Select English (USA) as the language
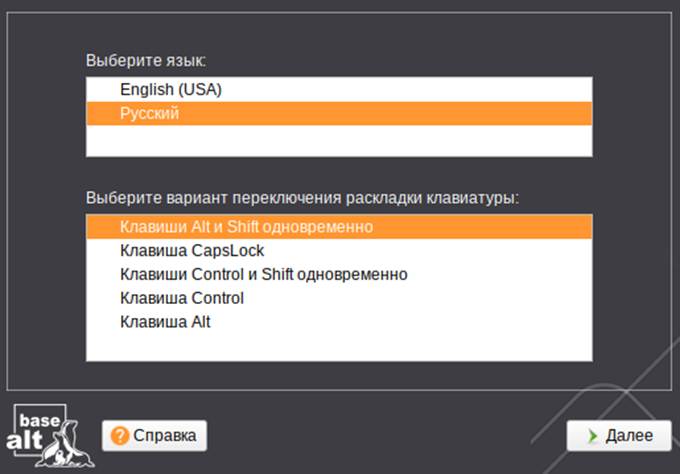This screenshot has width=680, height=474. coord(170,90)
